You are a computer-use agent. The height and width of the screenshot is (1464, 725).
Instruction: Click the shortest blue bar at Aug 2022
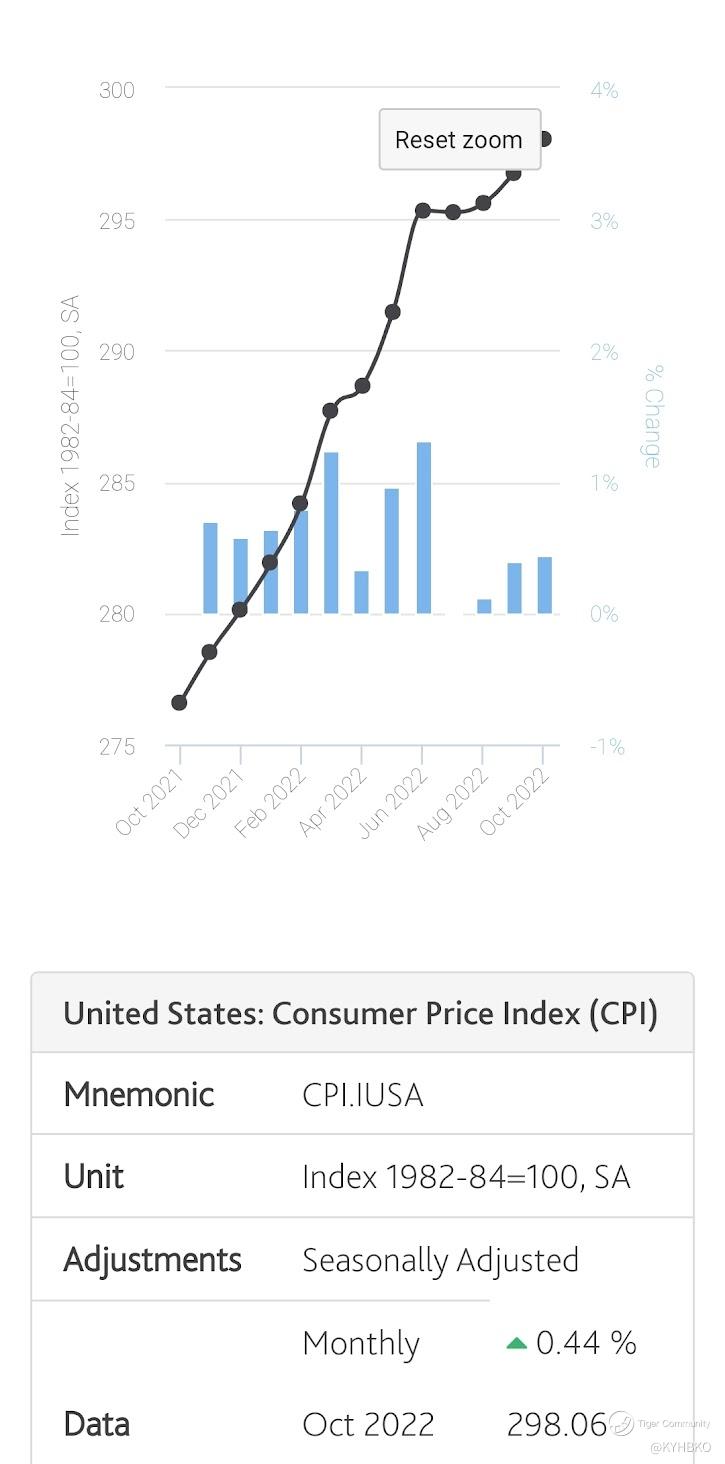click(484, 606)
